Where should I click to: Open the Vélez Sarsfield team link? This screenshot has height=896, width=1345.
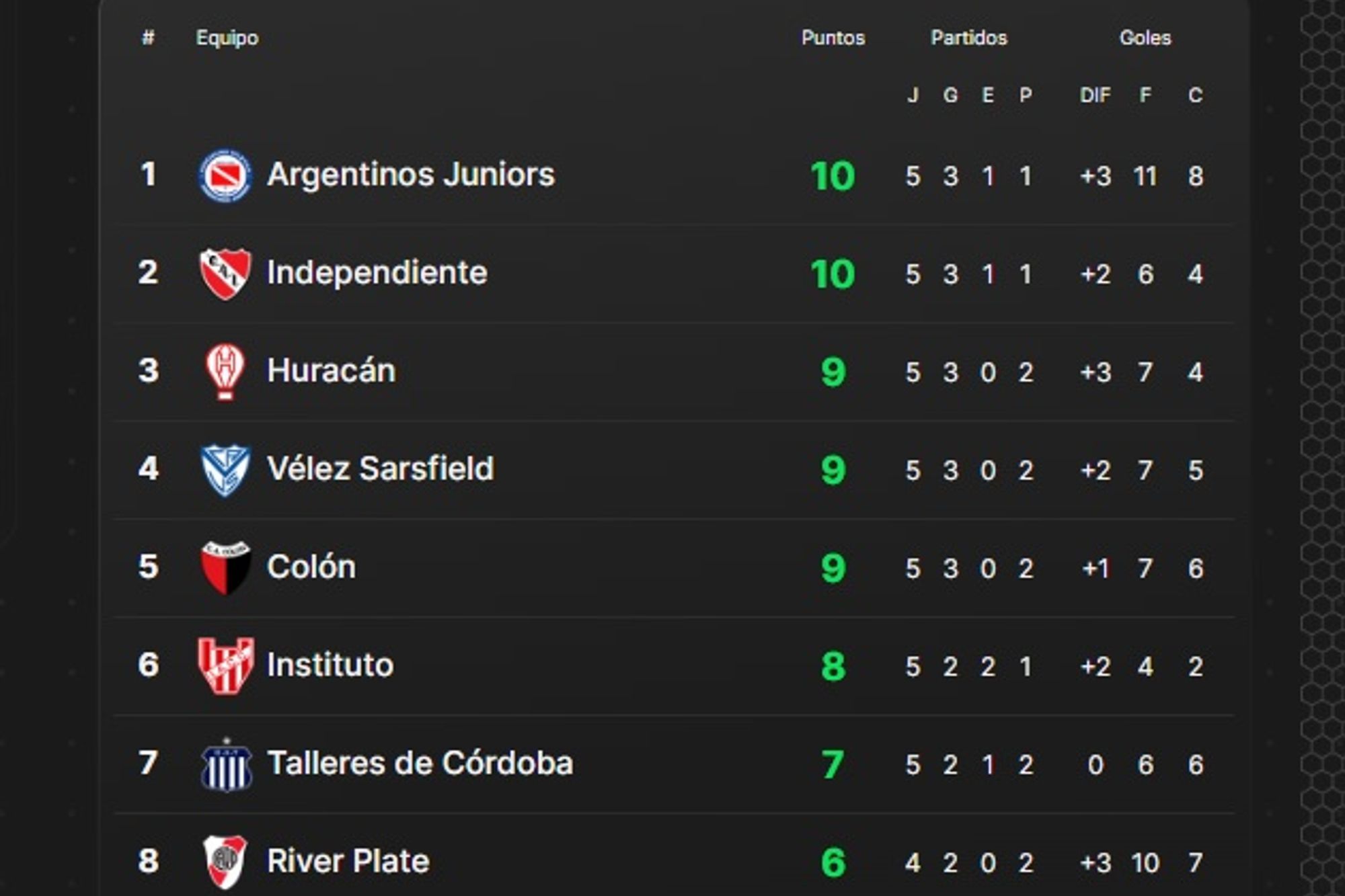coord(381,469)
